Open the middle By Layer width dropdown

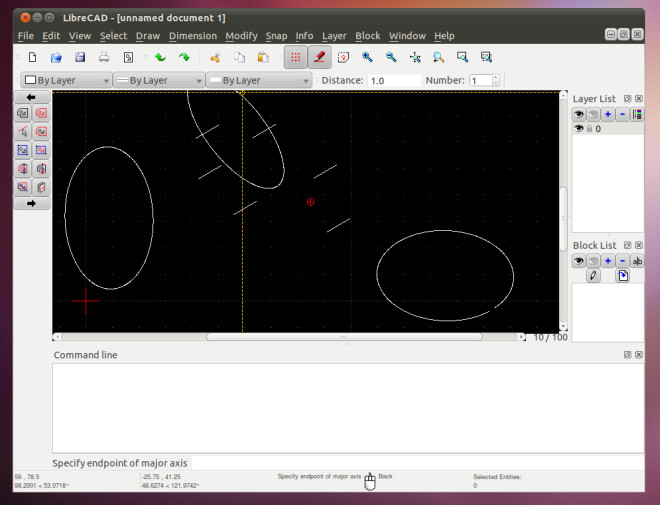point(158,80)
